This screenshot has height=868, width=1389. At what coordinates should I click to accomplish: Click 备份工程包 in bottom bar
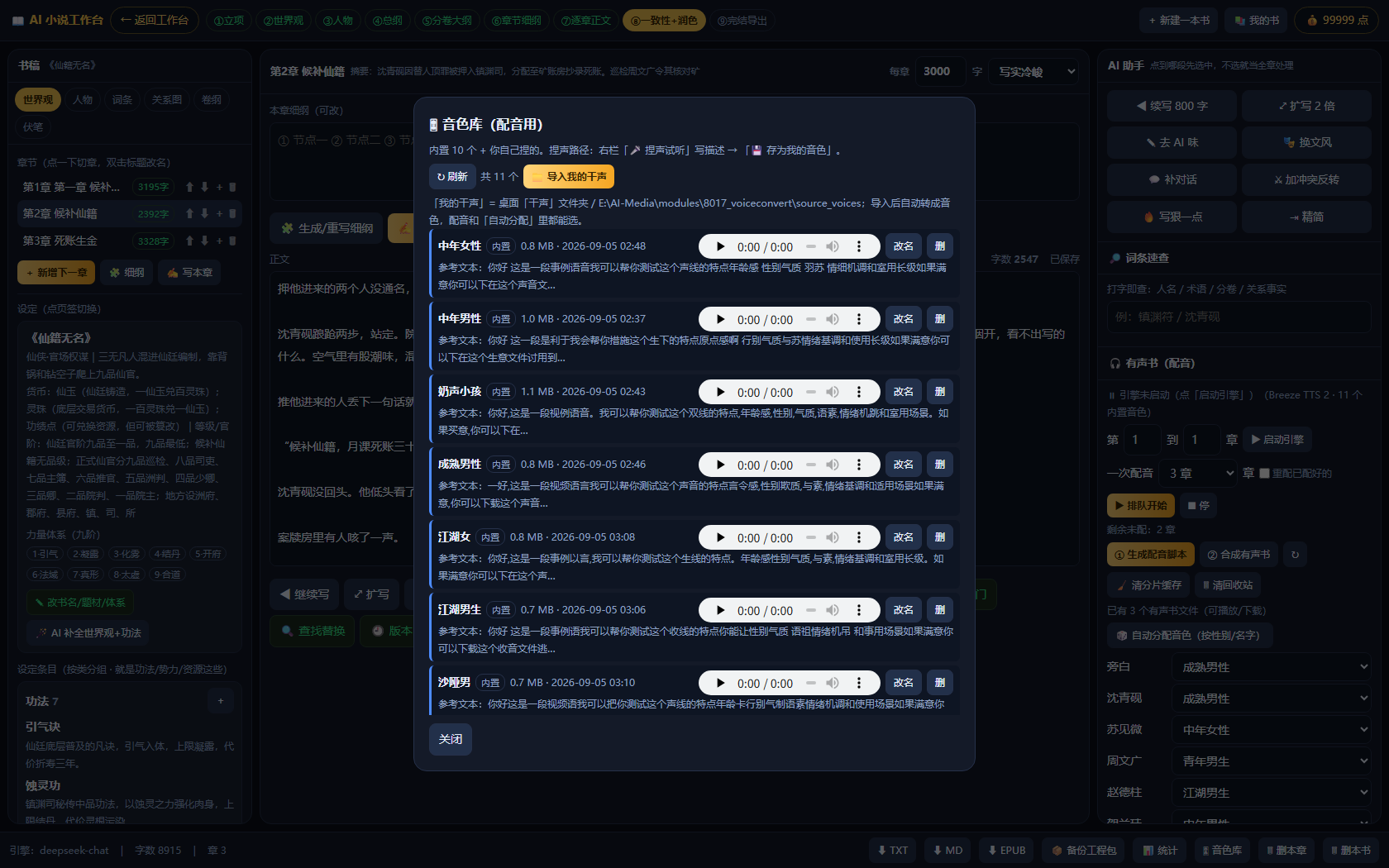(1084, 851)
